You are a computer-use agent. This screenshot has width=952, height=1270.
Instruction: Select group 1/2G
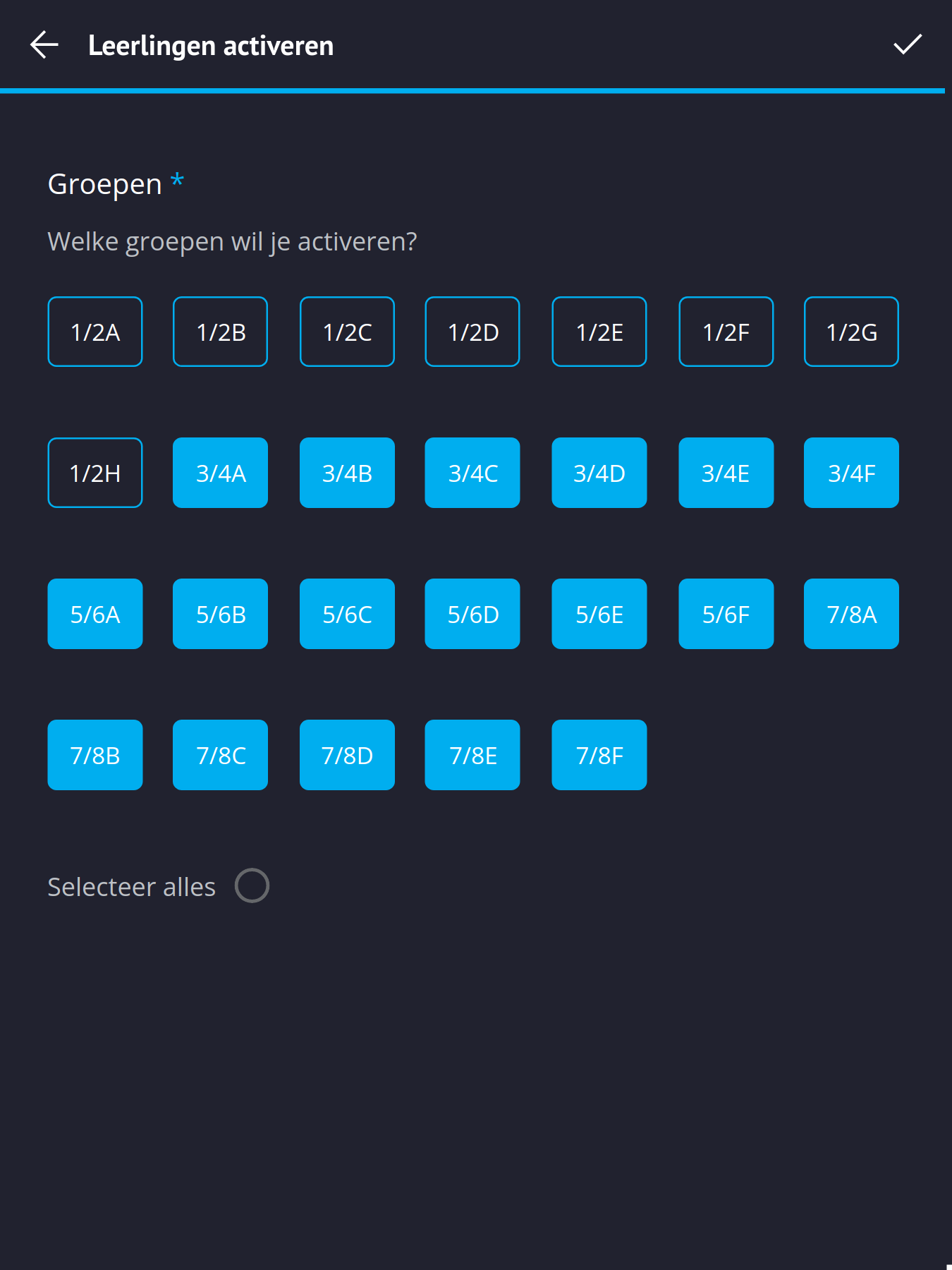pyautogui.click(x=851, y=331)
